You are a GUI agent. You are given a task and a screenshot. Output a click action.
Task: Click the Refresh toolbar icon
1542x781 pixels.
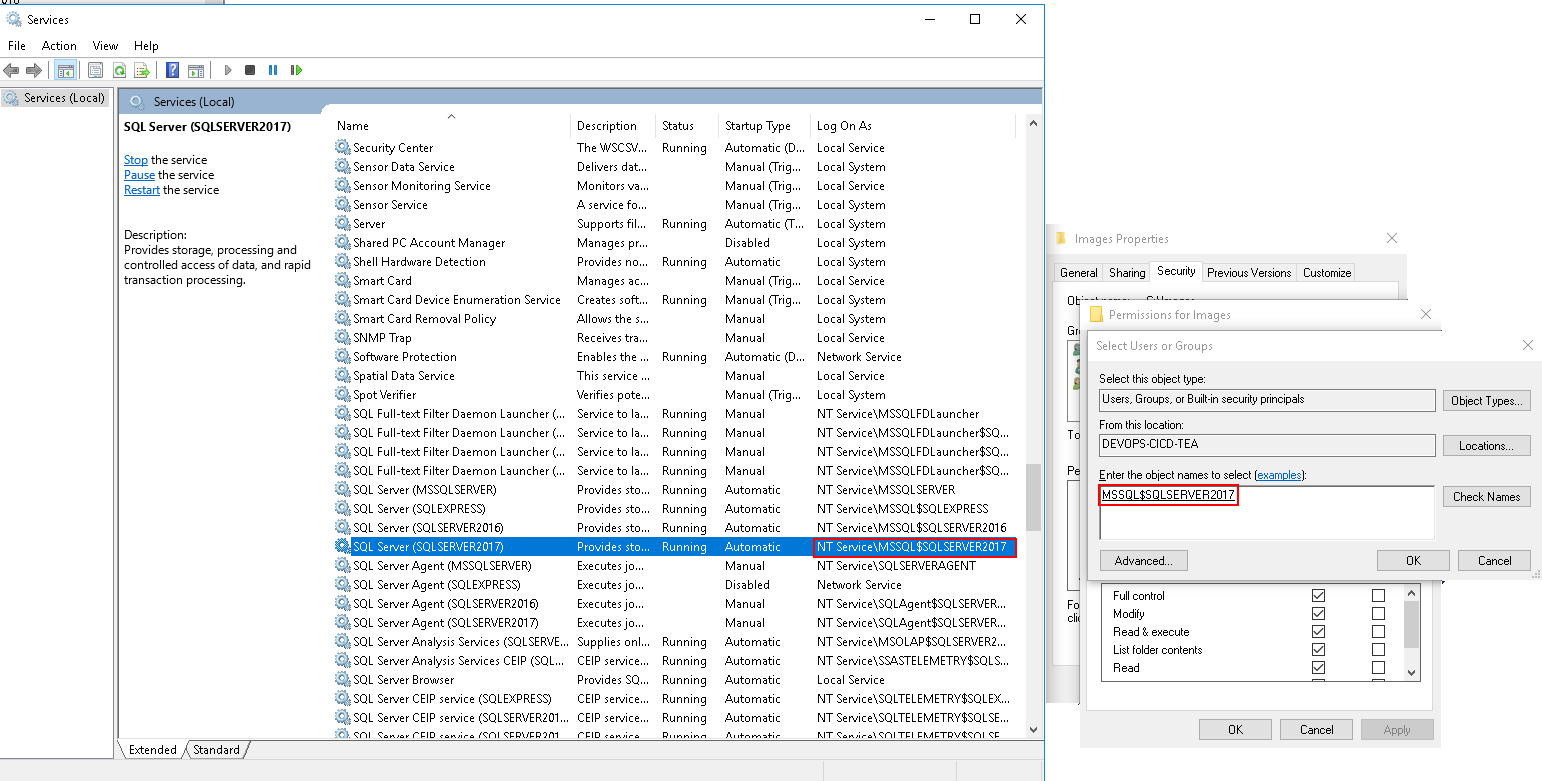point(119,70)
